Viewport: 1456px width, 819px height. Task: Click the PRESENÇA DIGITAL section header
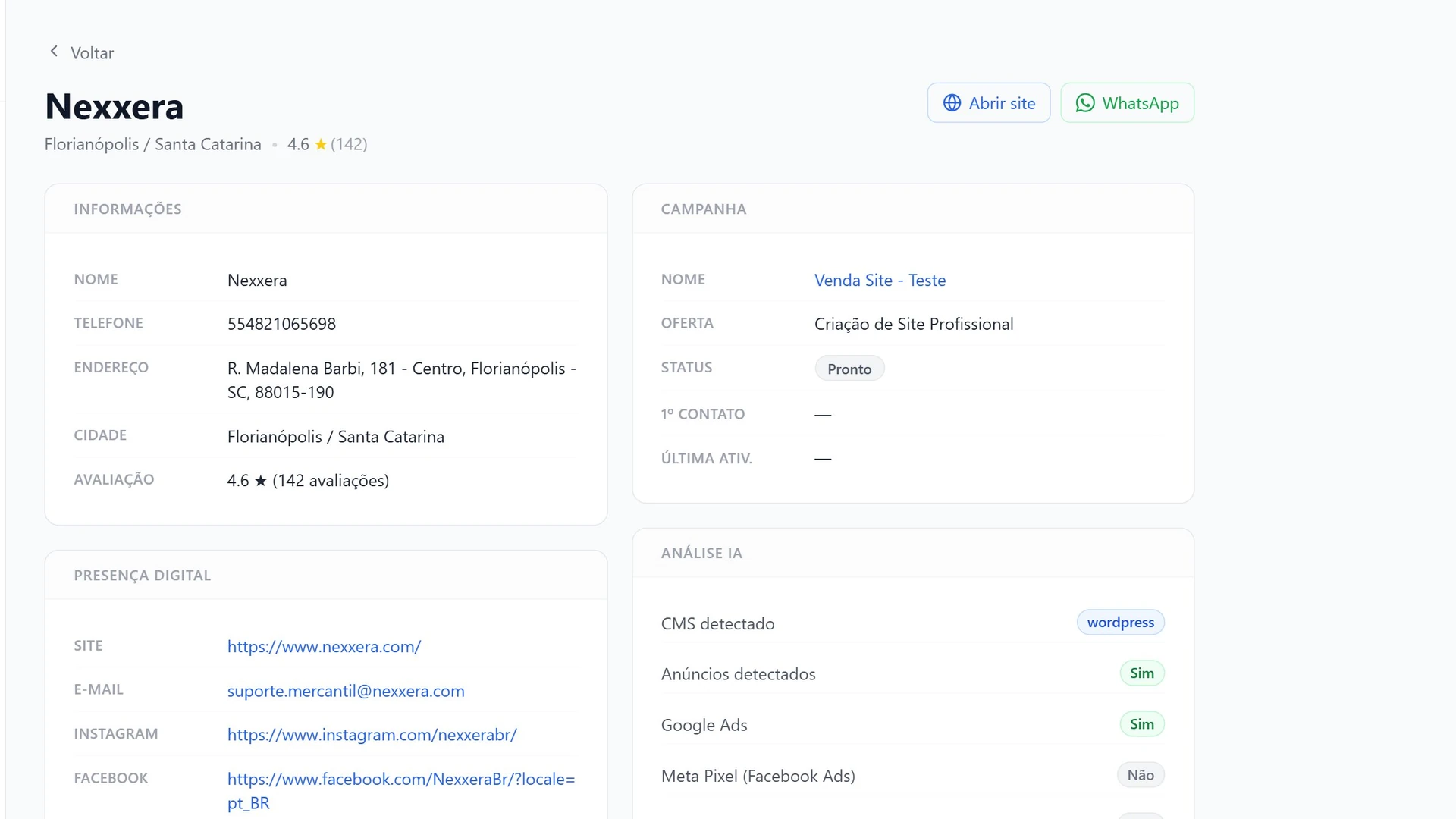pyautogui.click(x=143, y=576)
